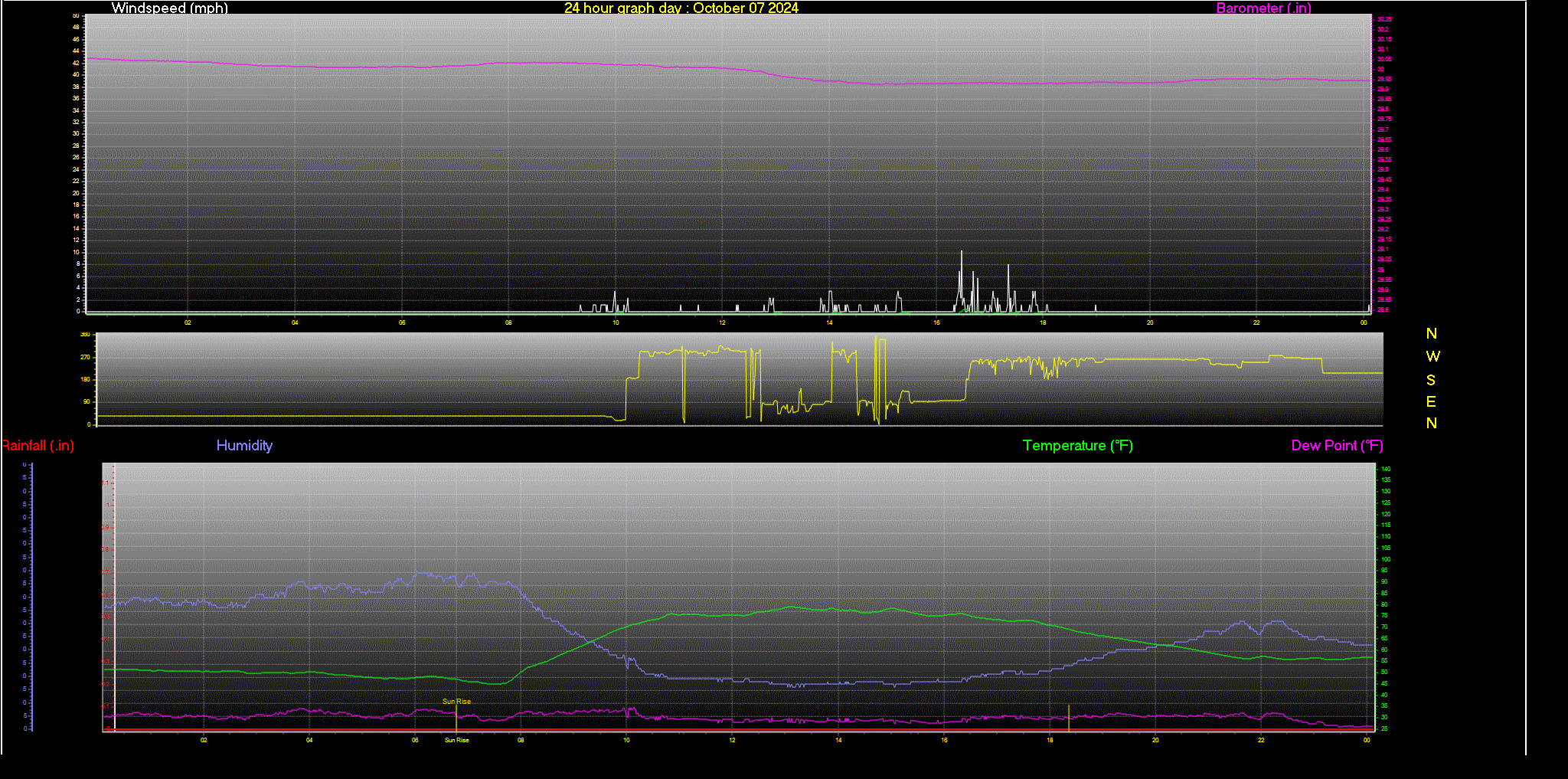Screen dimensions: 1568x779
Task: Click the green 'Temperature (°F)' label
Action: point(1077,445)
